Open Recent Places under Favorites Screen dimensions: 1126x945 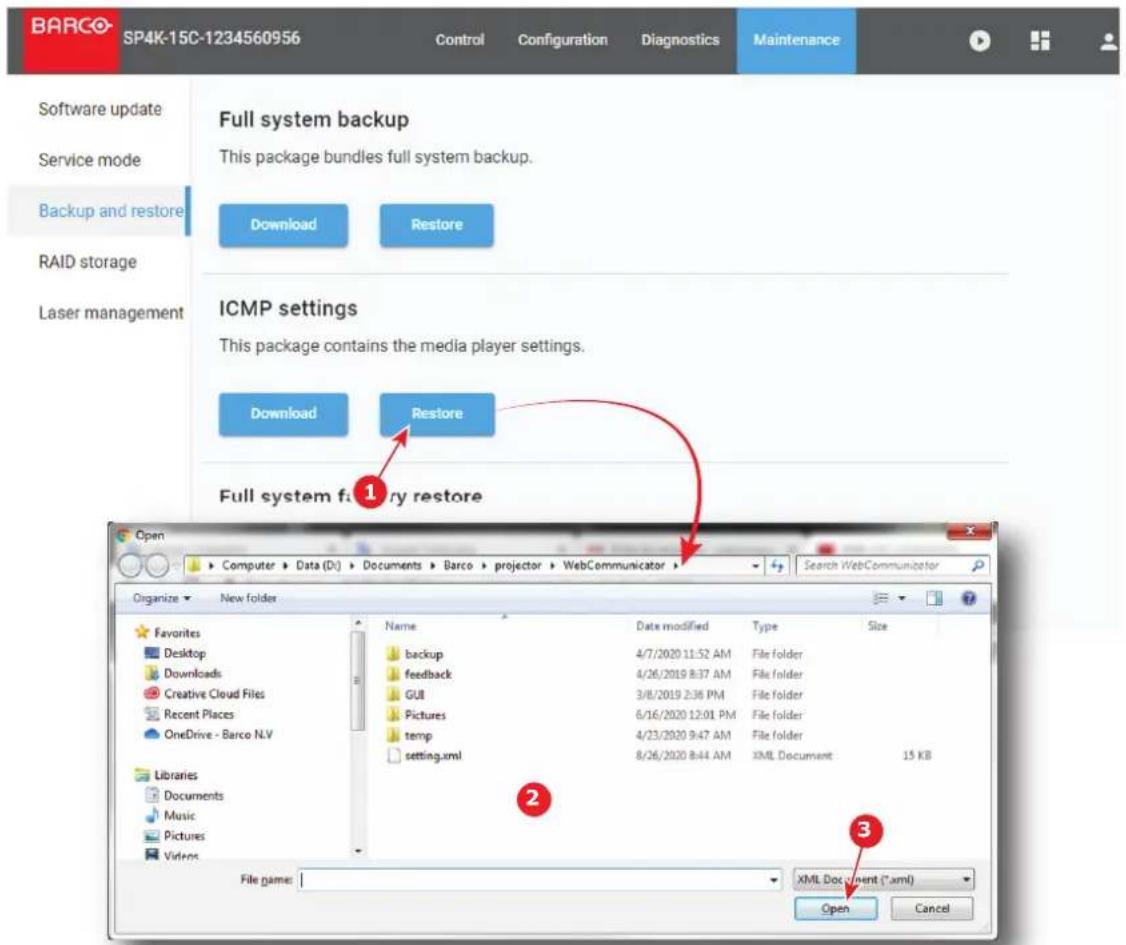[199, 714]
